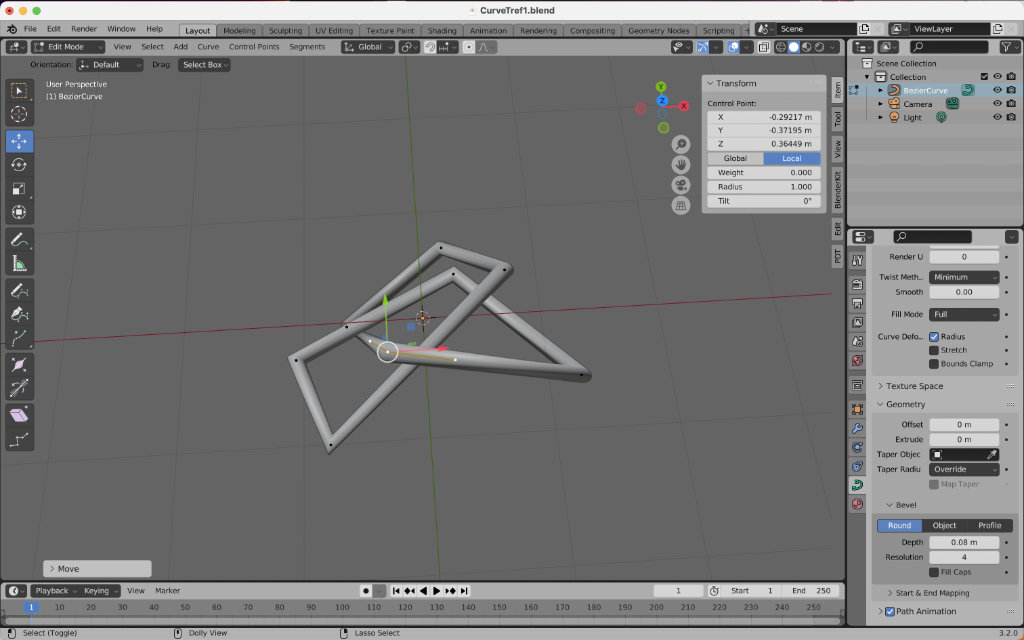Screen dimensions: 1024x640
Task: Enable the Fill Caps checkbox
Action: click(934, 572)
